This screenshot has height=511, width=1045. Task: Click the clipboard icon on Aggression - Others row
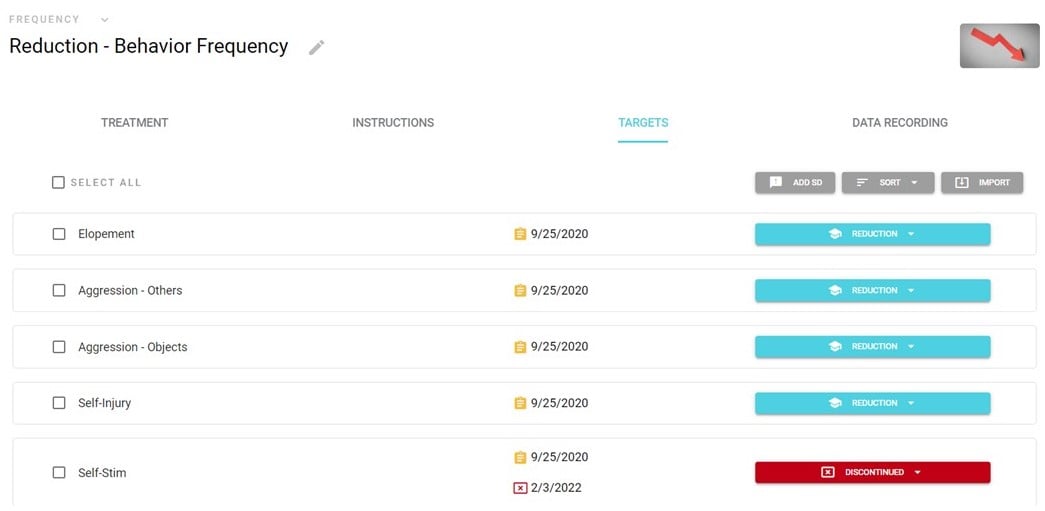coord(520,291)
